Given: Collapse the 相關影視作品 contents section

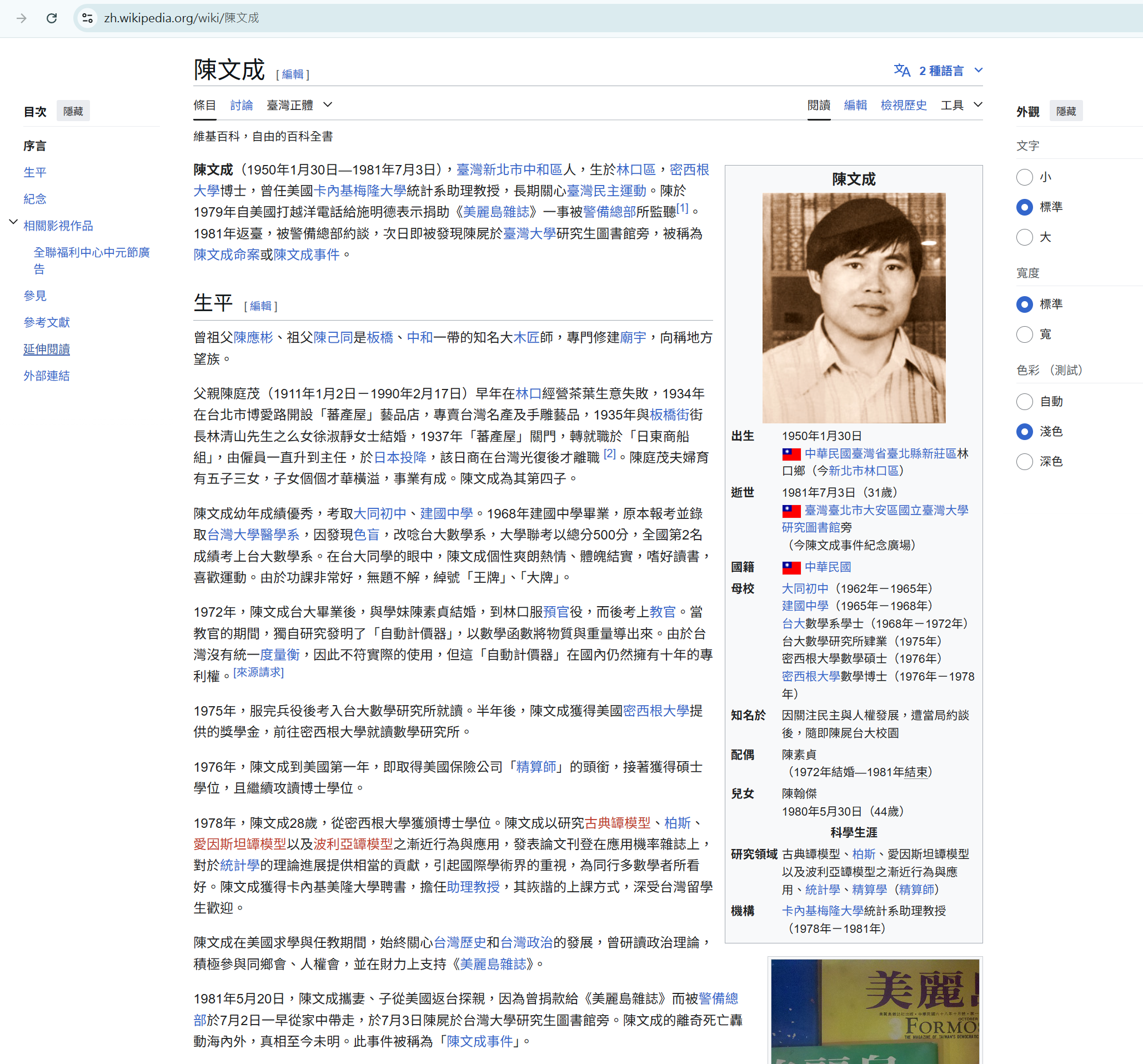Looking at the screenshot, I should (x=13, y=222).
